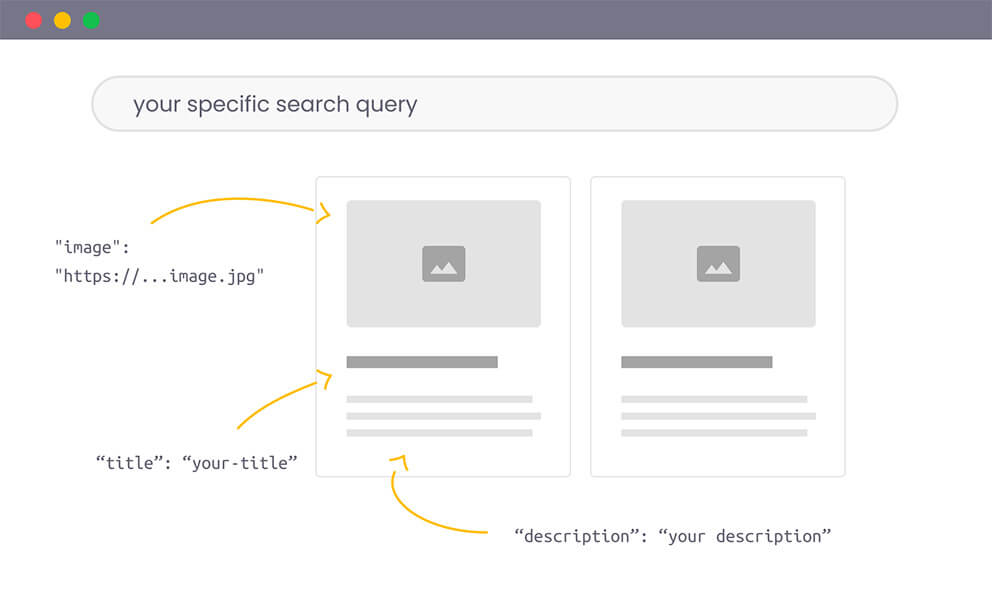This screenshot has width=992, height=596.
Task: Click the "title": "your-title" text
Action: pos(196,463)
